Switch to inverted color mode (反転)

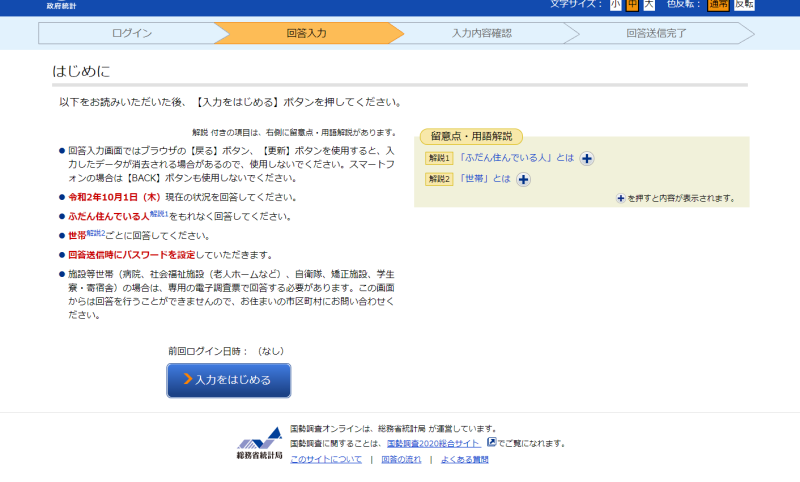click(x=744, y=5)
